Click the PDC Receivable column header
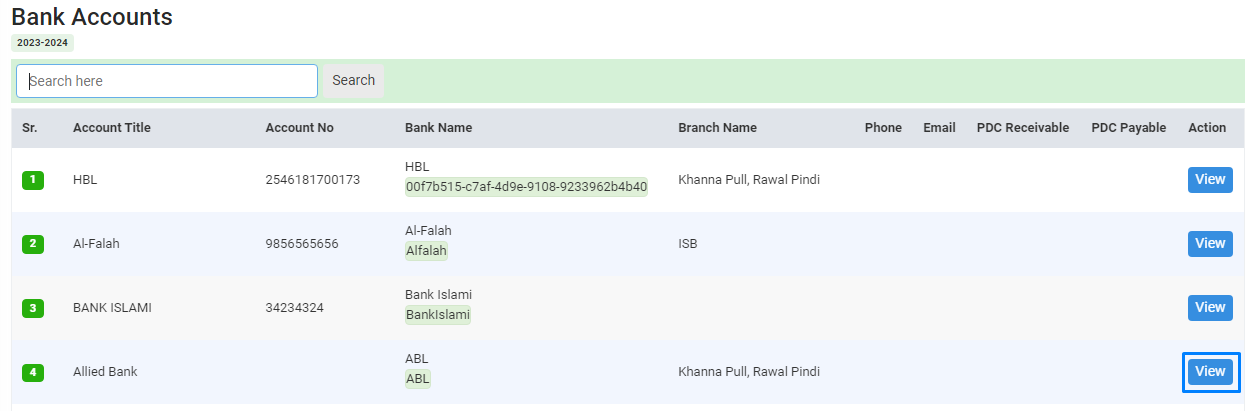This screenshot has height=411, width=1257. pos(1022,128)
